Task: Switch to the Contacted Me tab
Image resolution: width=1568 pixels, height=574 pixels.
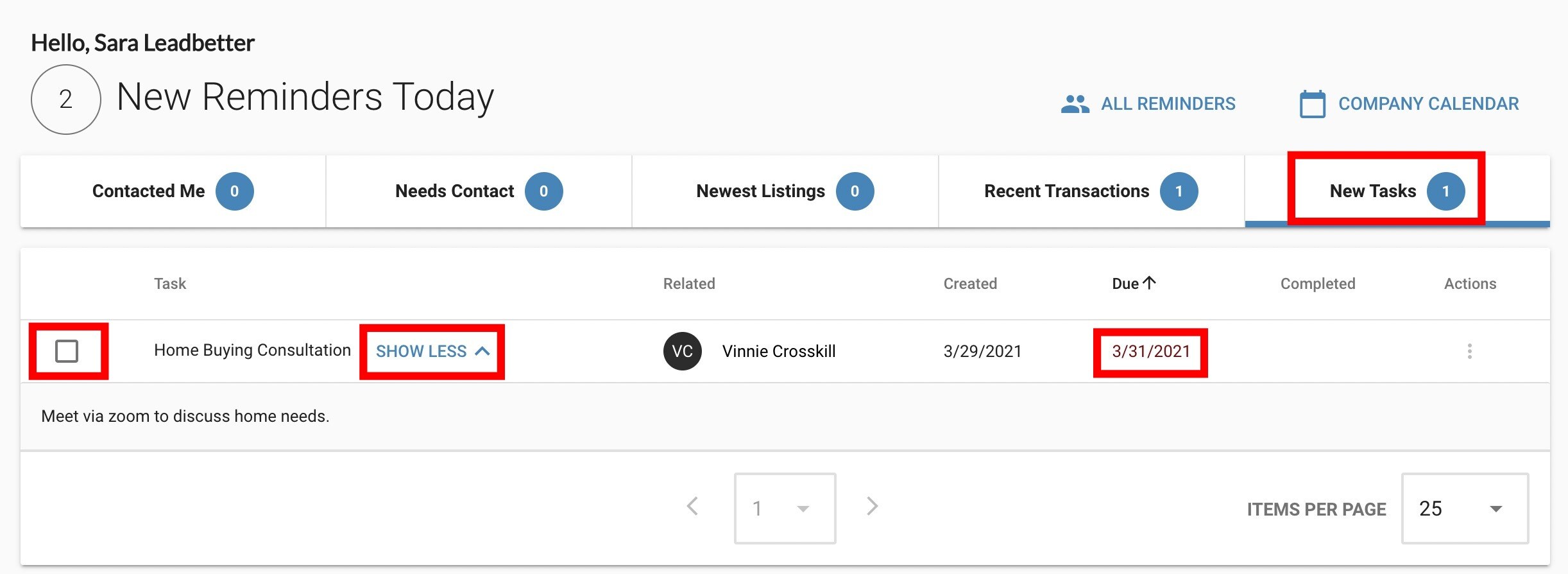Action: [x=173, y=191]
